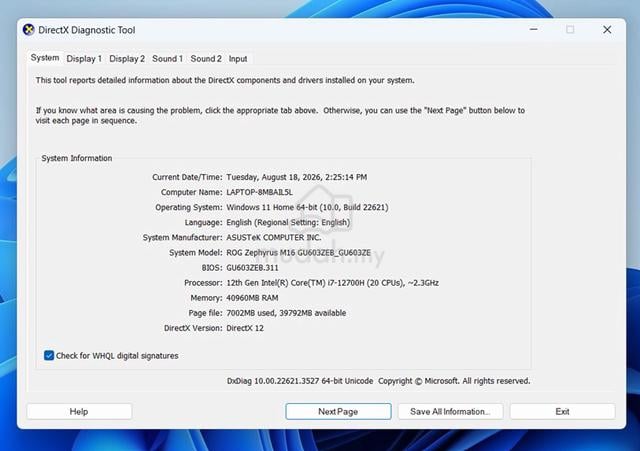This screenshot has width=640, height=451.
Task: Click the English (Regional Setting: English) value
Action: (288, 222)
